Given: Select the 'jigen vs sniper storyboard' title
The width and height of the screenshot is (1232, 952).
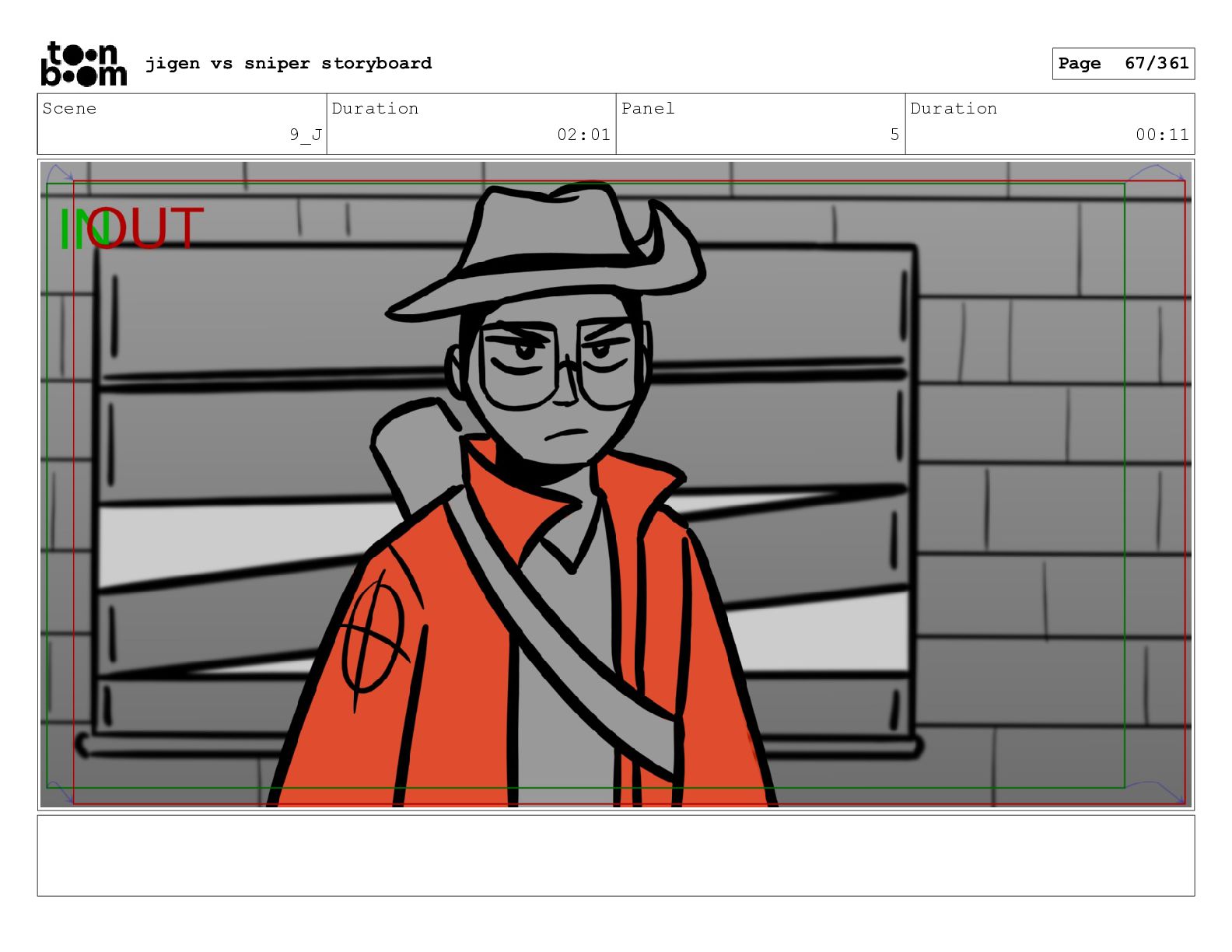Looking at the screenshot, I should [x=289, y=63].
